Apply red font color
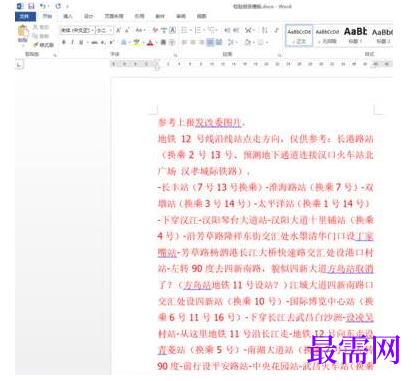 [x=150, y=42]
